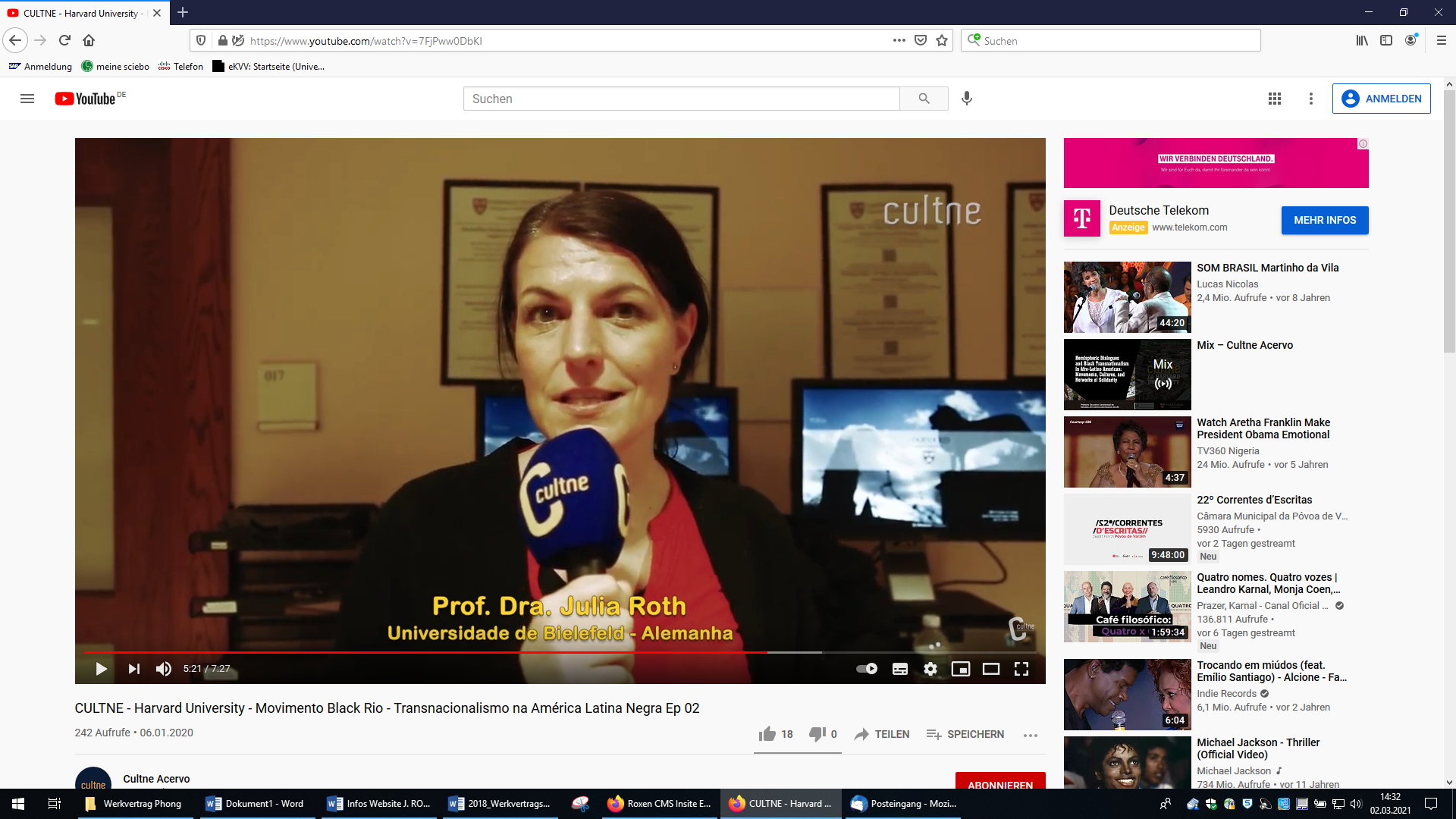Screen dimensions: 1456x819
Task: Reload the page
Action: (x=64, y=40)
